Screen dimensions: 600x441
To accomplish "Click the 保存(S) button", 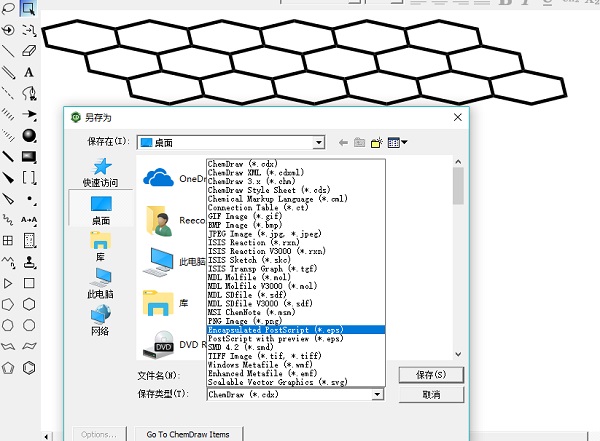I will (430, 374).
